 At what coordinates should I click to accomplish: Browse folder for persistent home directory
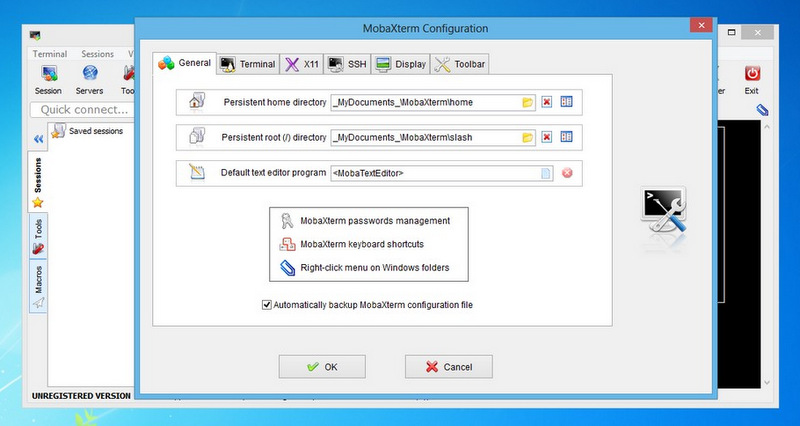pos(528,103)
